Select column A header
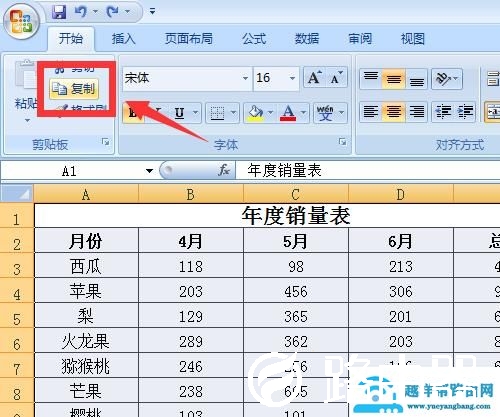Viewport: 500px width, 417px height. click(x=86, y=195)
